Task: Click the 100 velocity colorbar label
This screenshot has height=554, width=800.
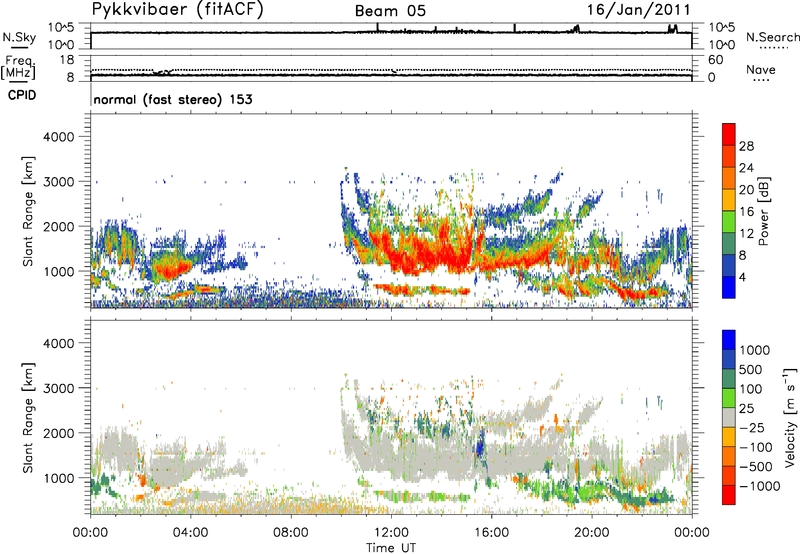Action: click(750, 389)
